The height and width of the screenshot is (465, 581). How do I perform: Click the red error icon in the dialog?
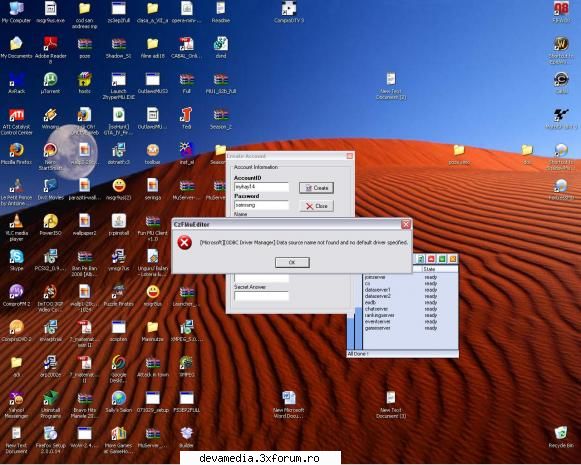click(x=185, y=243)
